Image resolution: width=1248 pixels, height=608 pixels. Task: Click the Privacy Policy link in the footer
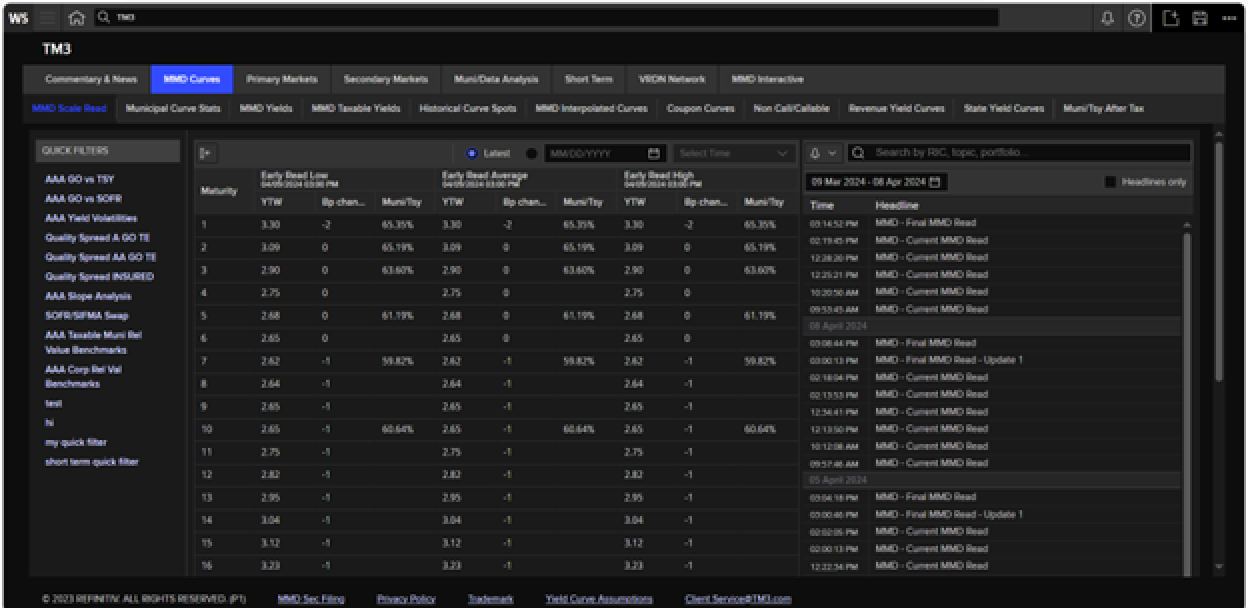(x=405, y=597)
